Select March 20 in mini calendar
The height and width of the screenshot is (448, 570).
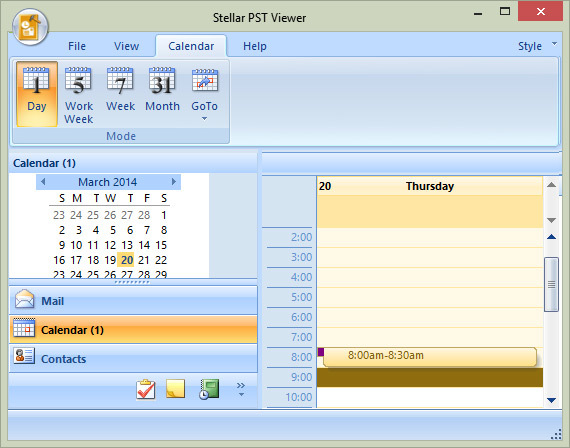coord(127,260)
